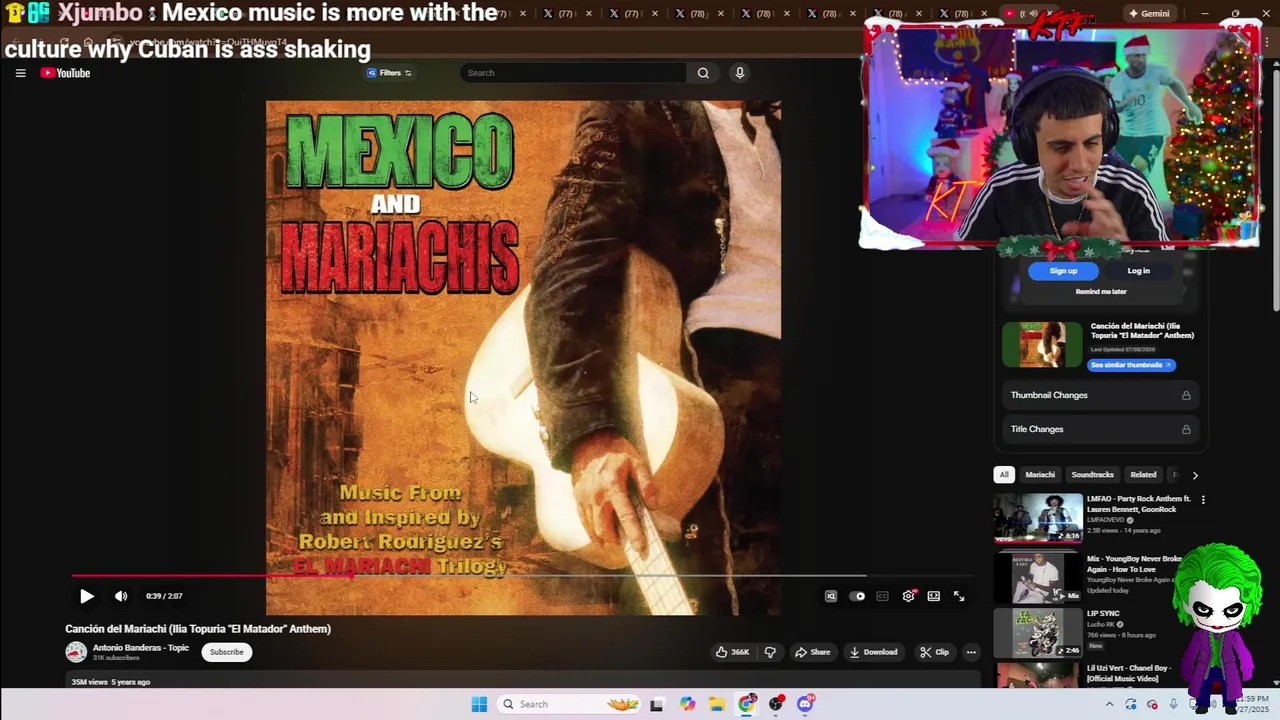Open the Canción del Mariachi extension panel thumbnail
The width and height of the screenshot is (1280, 720).
pyautogui.click(x=1042, y=346)
